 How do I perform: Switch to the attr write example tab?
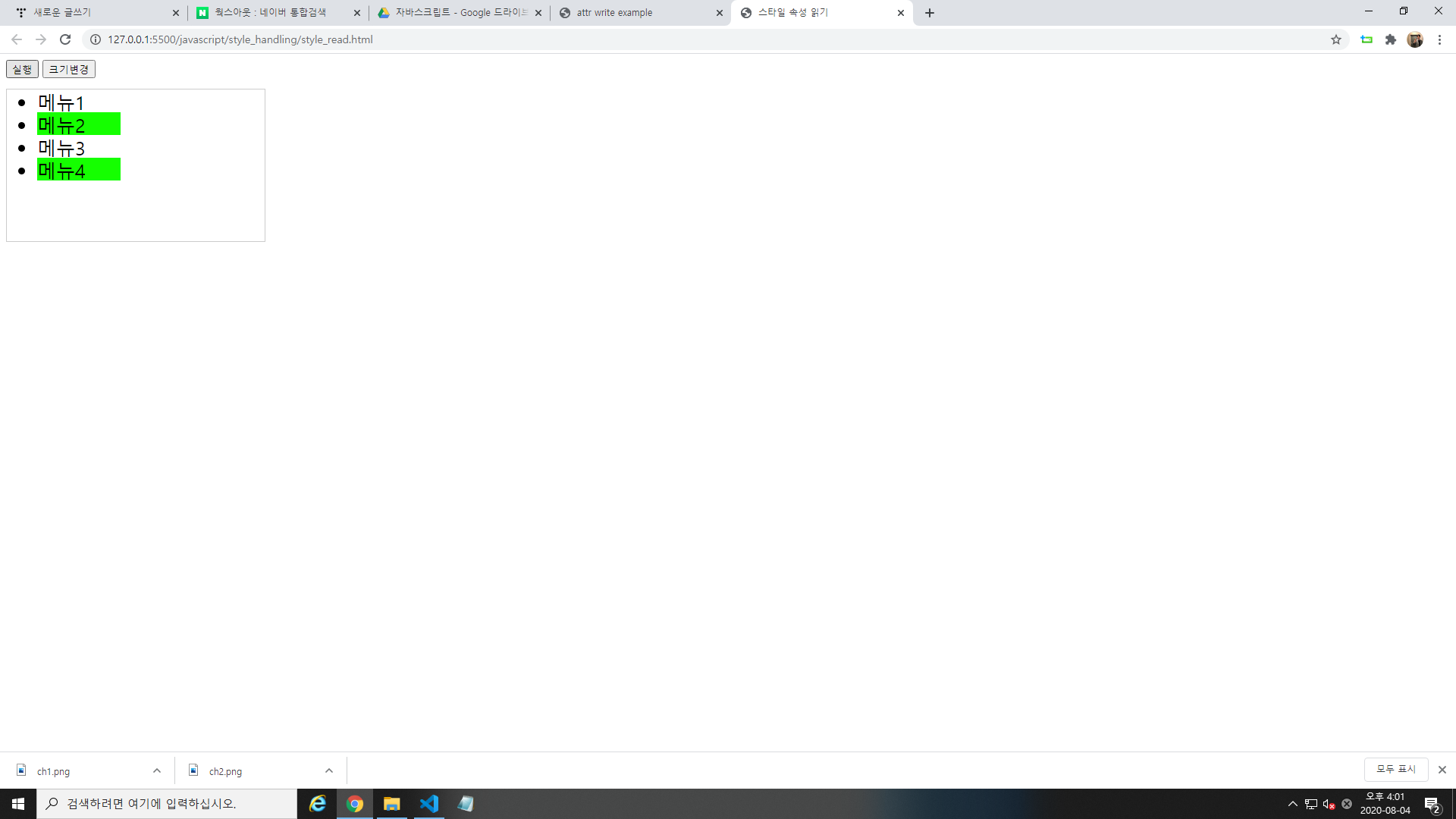point(637,13)
